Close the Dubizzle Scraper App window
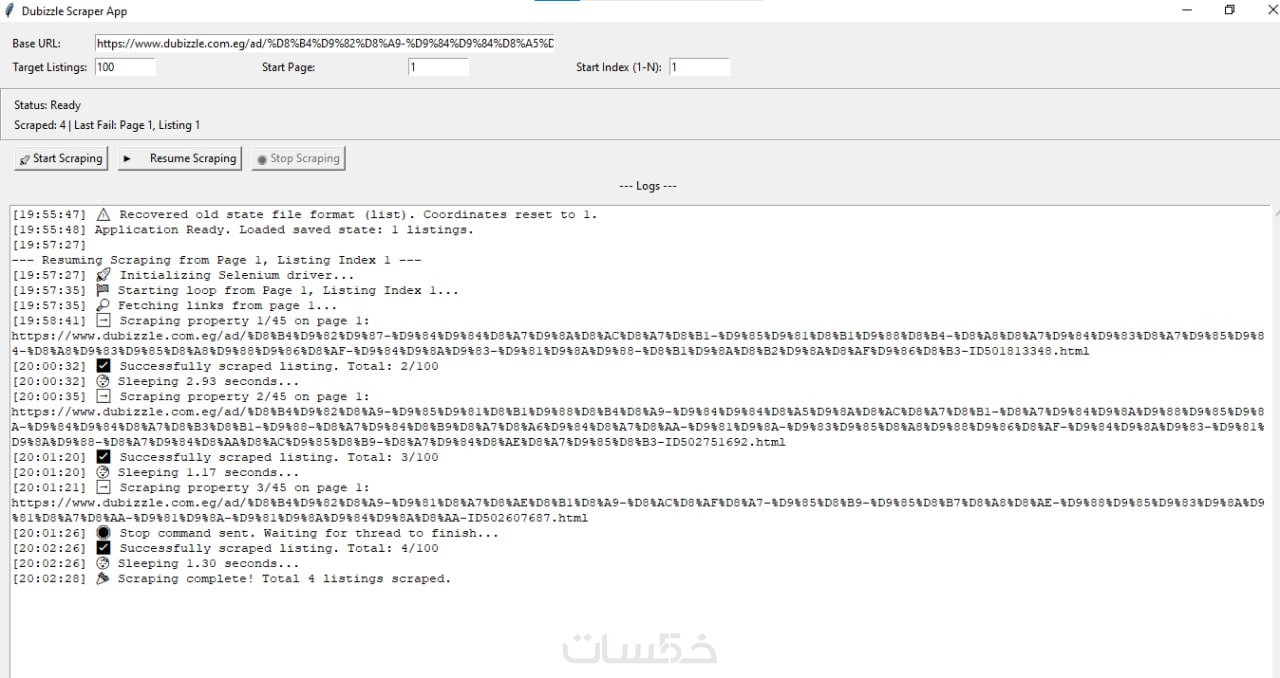Screen dimensions: 1280x678 pos(1272,10)
